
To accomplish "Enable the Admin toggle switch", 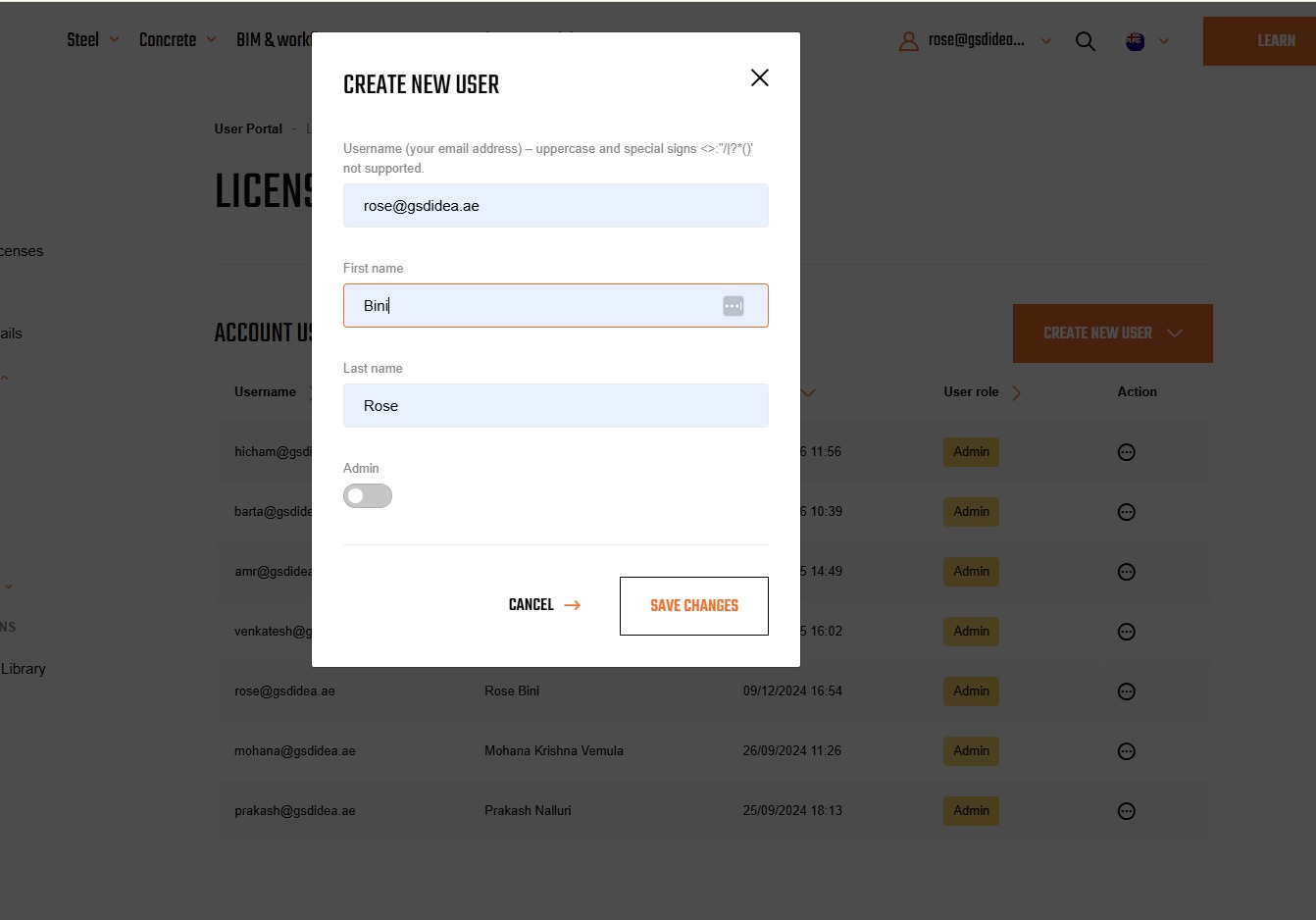I will point(367,495).
